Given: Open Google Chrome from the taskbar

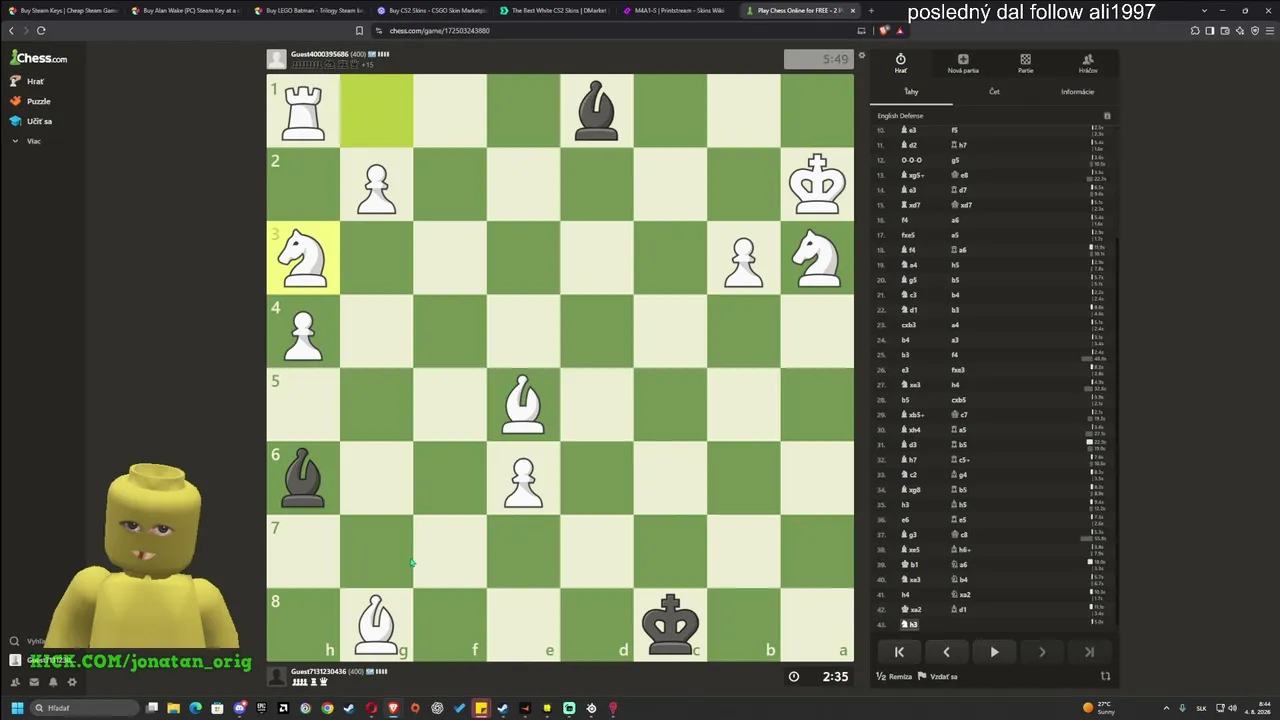Looking at the screenshot, I should 327,708.
